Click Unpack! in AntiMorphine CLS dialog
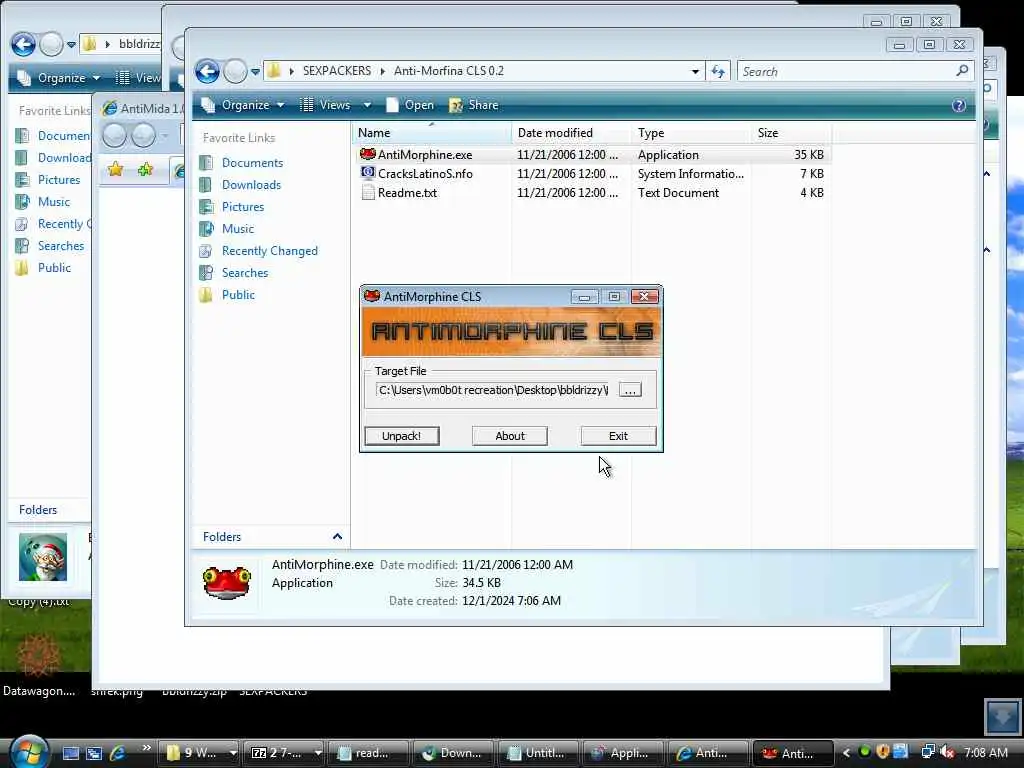Viewport: 1024px width, 768px height. pos(401,436)
